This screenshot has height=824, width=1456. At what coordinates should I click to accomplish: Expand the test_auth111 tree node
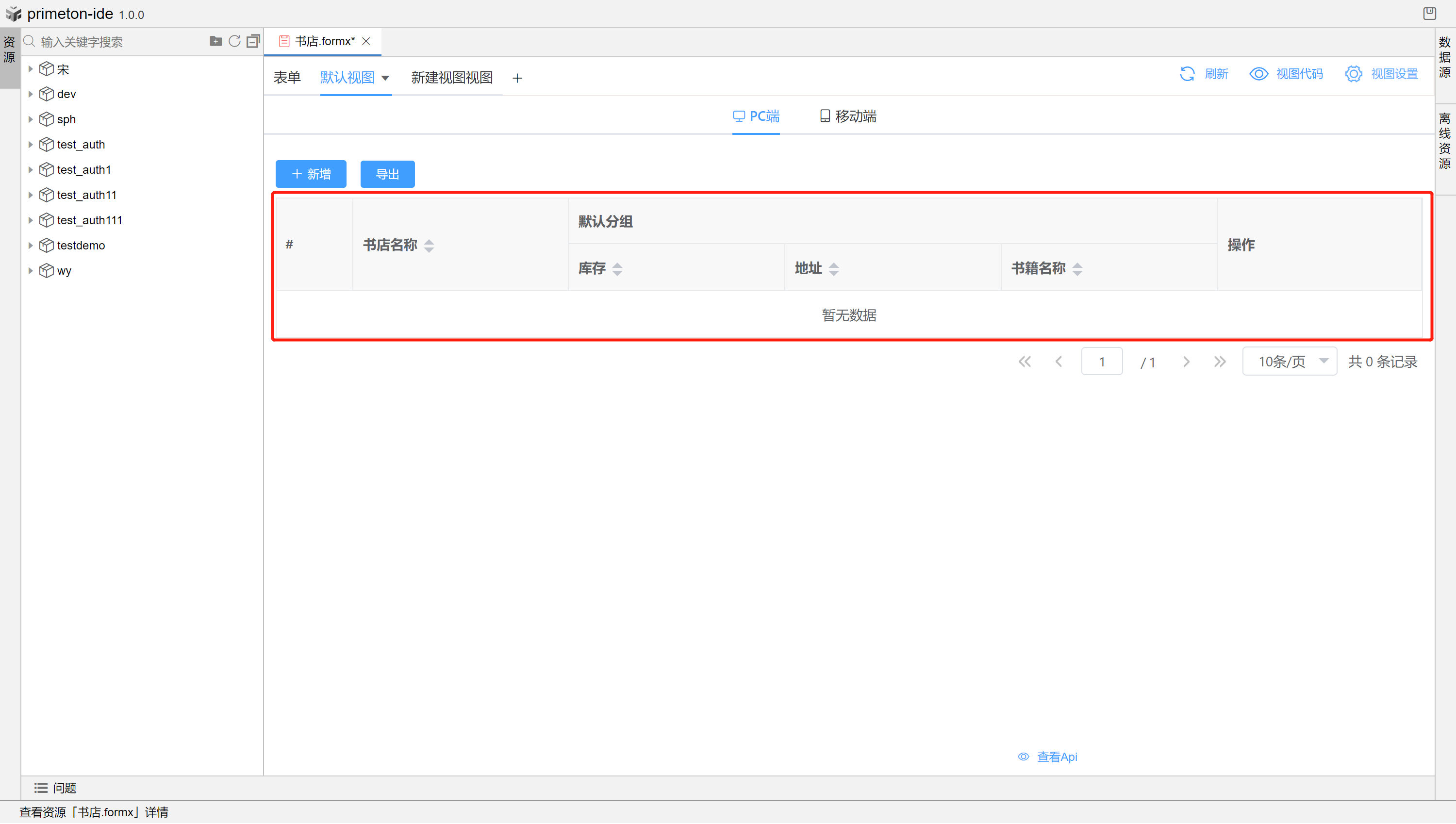click(x=30, y=220)
